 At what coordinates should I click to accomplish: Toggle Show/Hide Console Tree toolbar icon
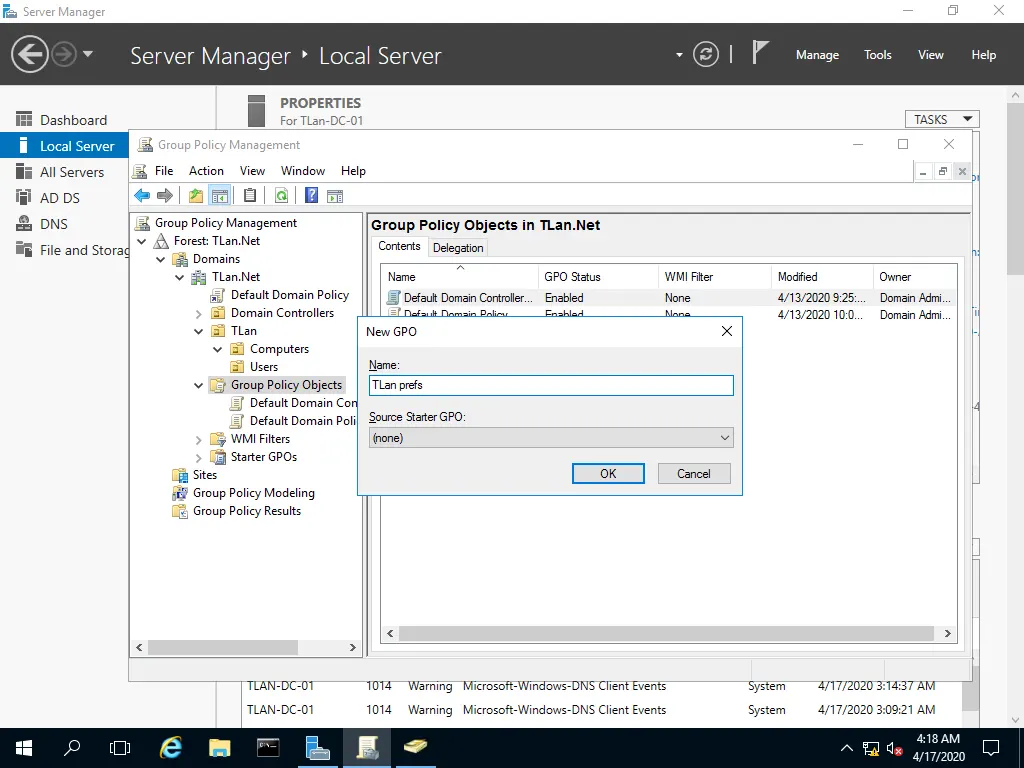(x=220, y=195)
